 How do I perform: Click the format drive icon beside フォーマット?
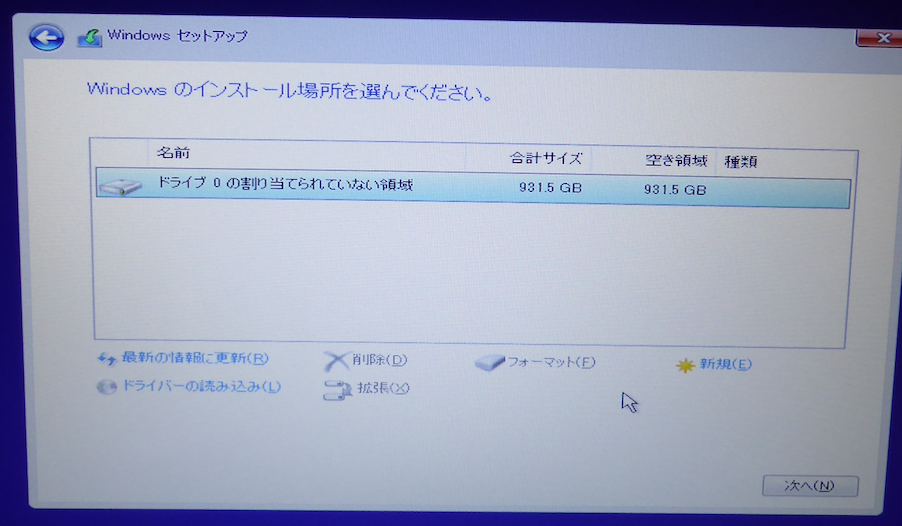[x=490, y=363]
